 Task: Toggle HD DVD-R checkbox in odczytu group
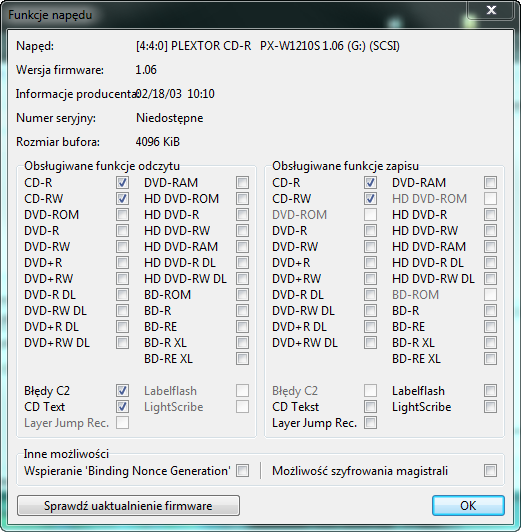pyautogui.click(x=243, y=214)
